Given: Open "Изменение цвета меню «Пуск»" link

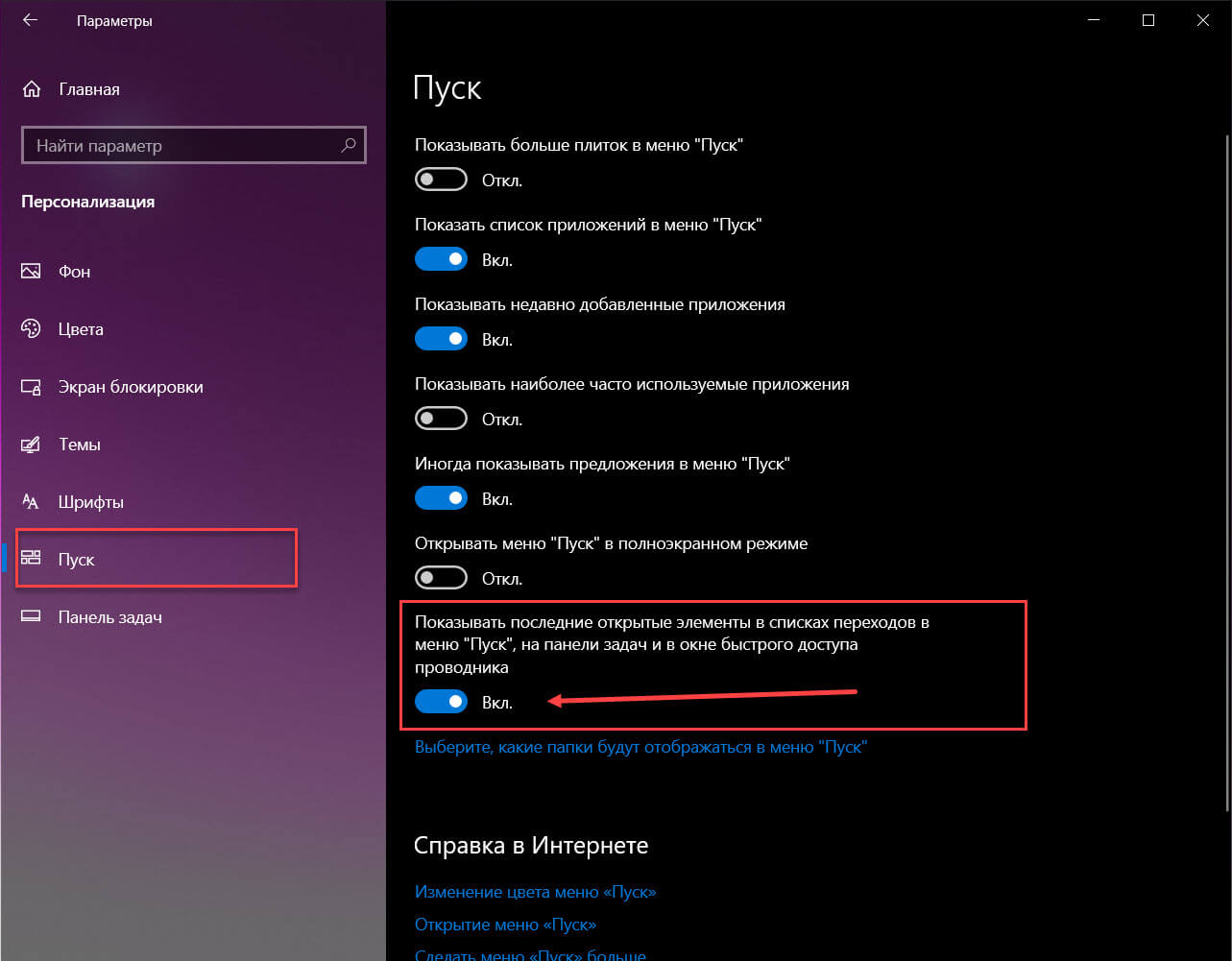Looking at the screenshot, I should (x=535, y=892).
